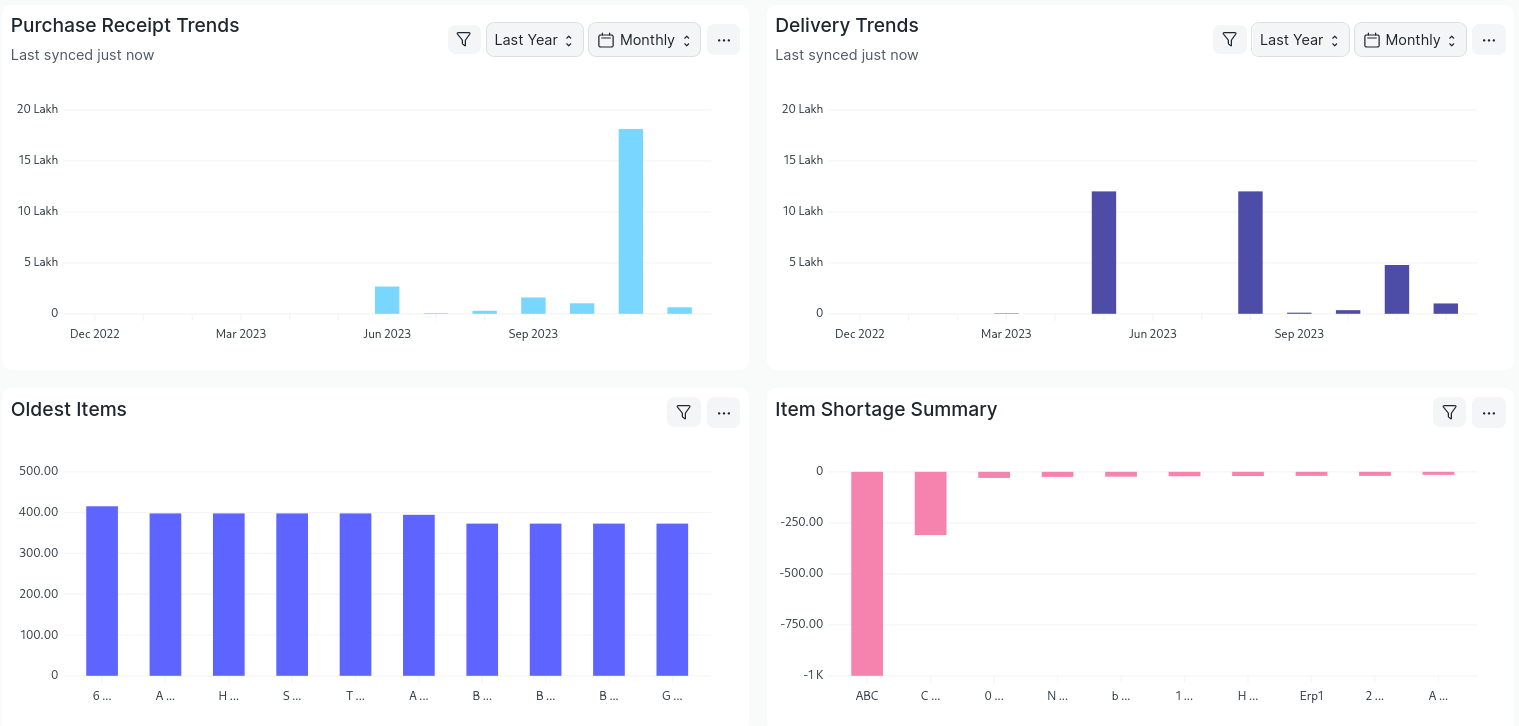Select the 'S ...' bar in Oldest Items
The image size is (1519, 726).
[292, 595]
